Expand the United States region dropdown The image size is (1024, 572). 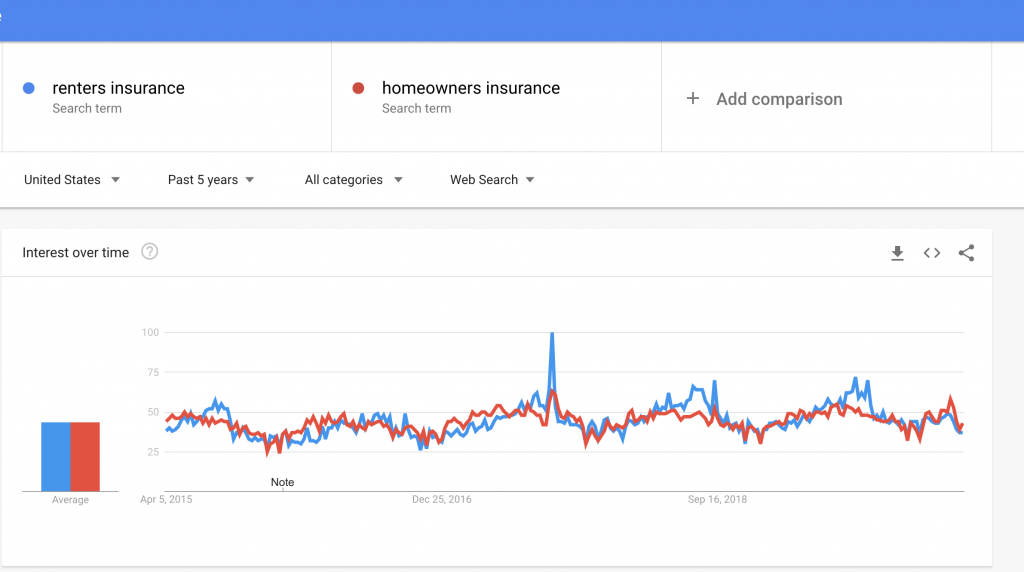(72, 180)
